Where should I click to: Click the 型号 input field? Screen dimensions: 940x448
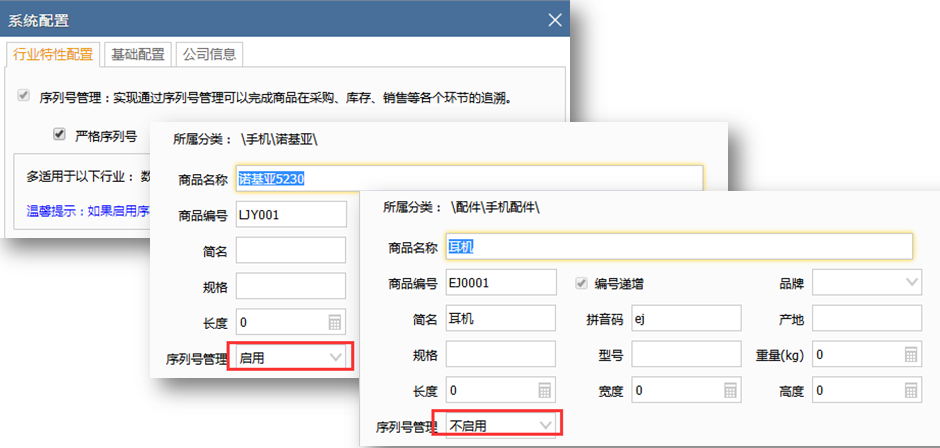coord(686,354)
